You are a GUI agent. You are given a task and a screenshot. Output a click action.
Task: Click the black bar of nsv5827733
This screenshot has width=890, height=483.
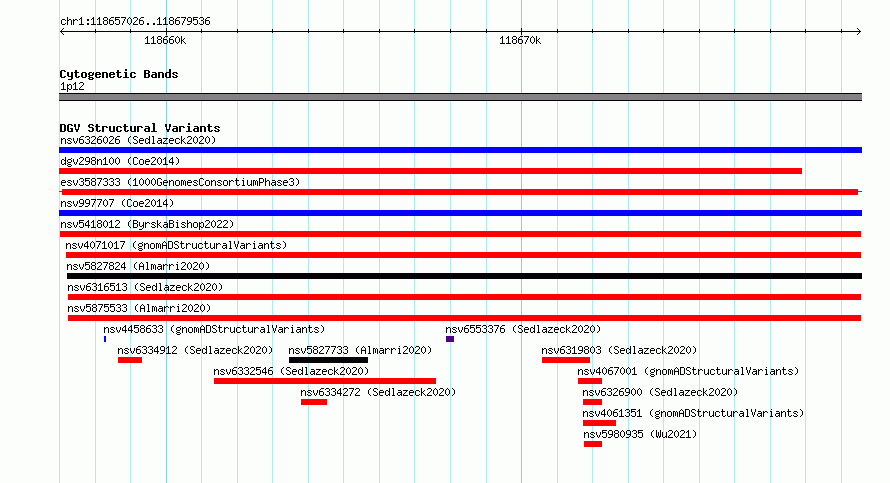329,360
